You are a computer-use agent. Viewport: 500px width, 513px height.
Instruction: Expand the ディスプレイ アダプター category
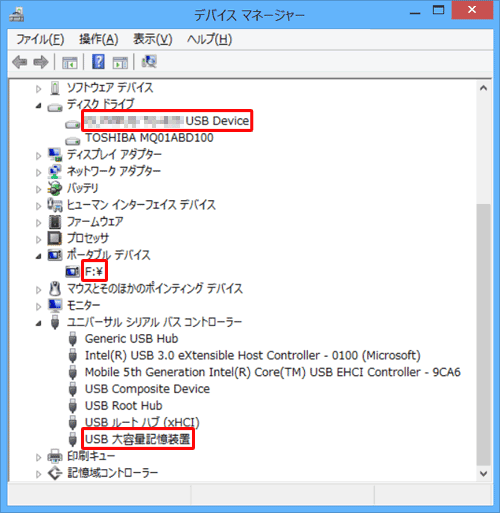(39, 156)
